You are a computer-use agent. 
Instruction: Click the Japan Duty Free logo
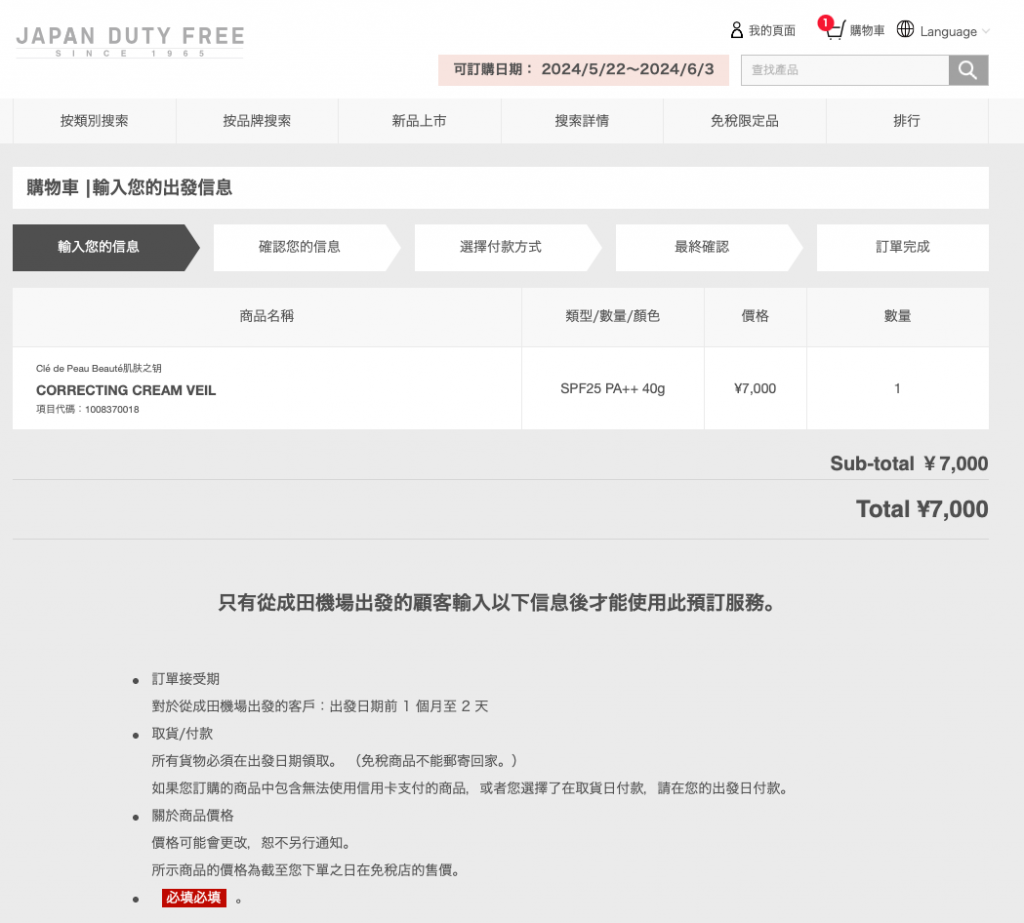pyautogui.click(x=130, y=41)
